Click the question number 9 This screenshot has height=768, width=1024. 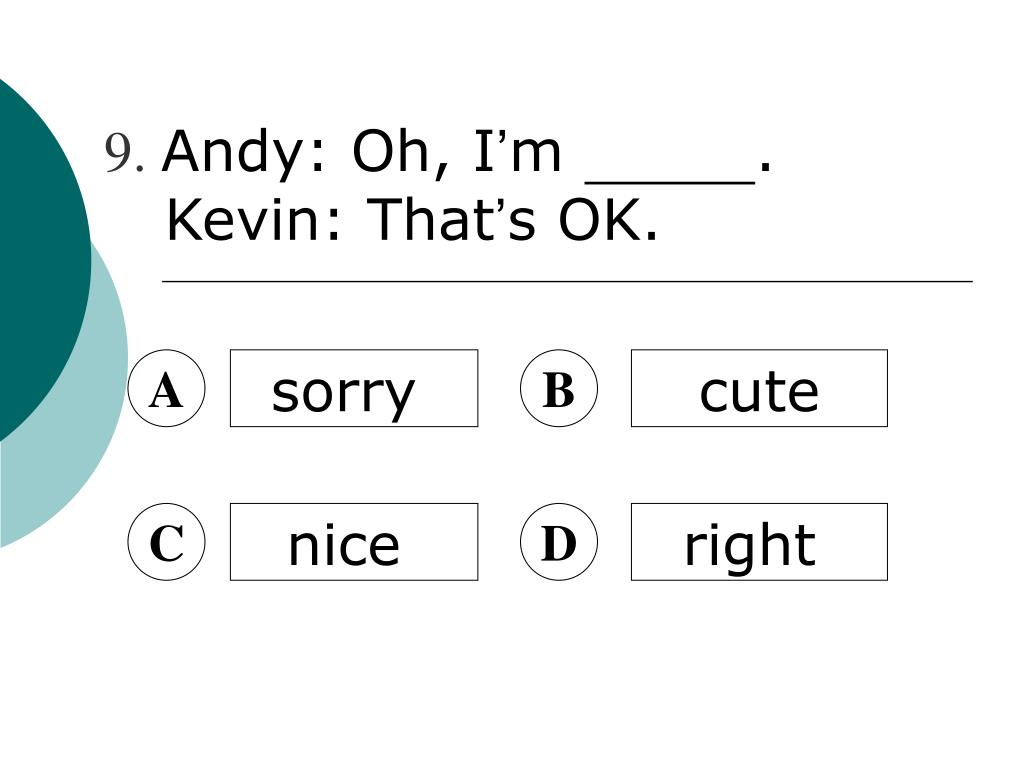tap(124, 153)
